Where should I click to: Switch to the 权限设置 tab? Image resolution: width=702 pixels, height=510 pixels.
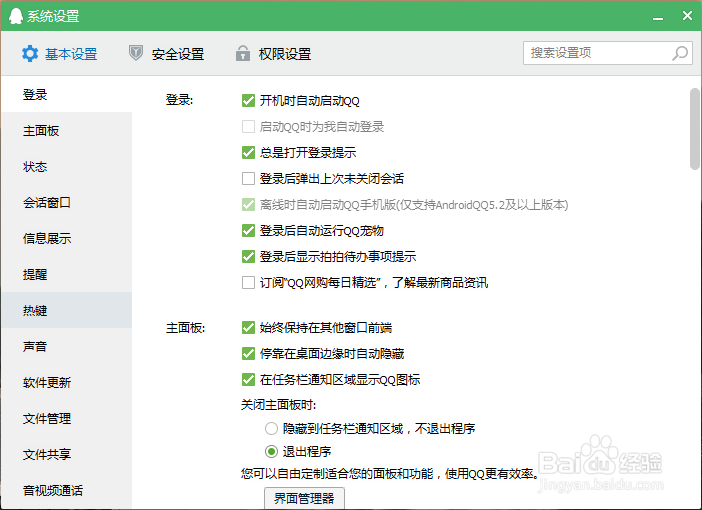(x=273, y=54)
